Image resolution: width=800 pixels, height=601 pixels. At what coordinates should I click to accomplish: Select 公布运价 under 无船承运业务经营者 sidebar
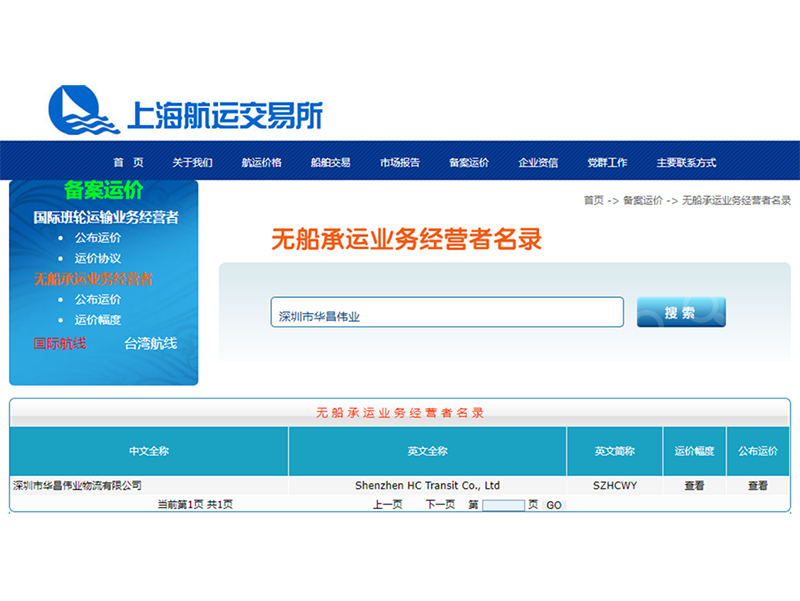(98, 299)
